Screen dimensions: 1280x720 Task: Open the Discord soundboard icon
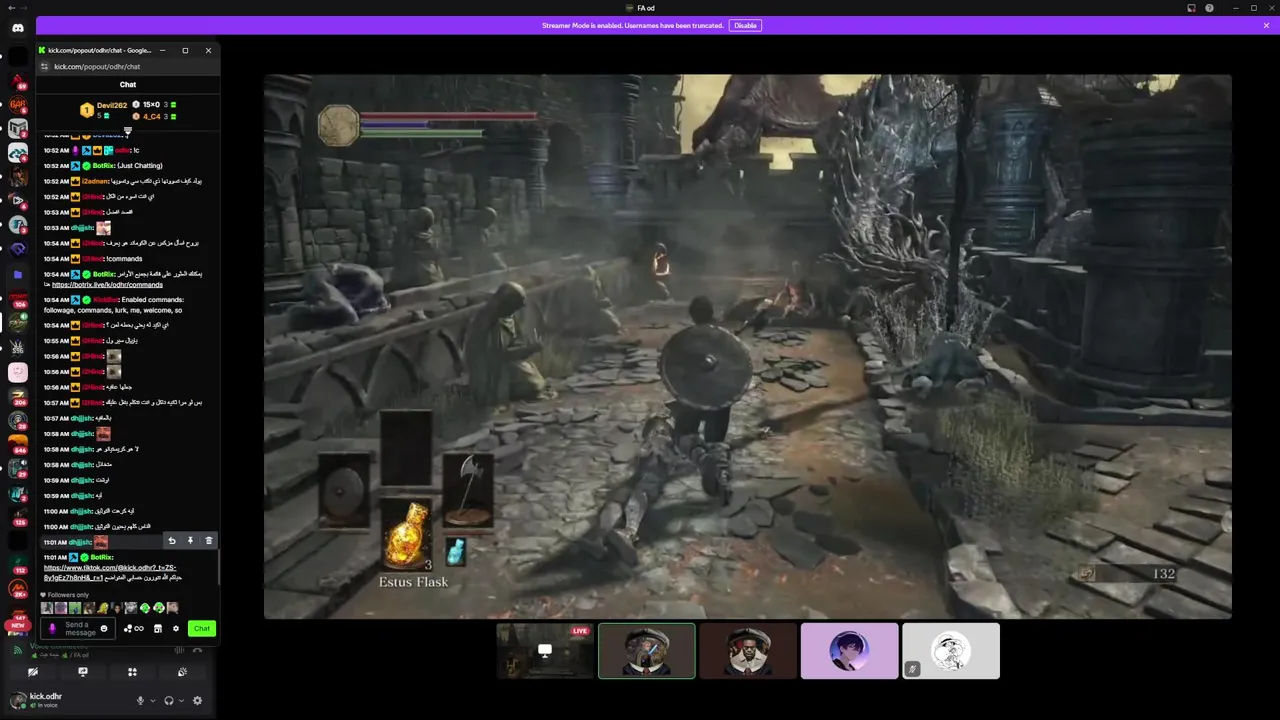[x=182, y=672]
